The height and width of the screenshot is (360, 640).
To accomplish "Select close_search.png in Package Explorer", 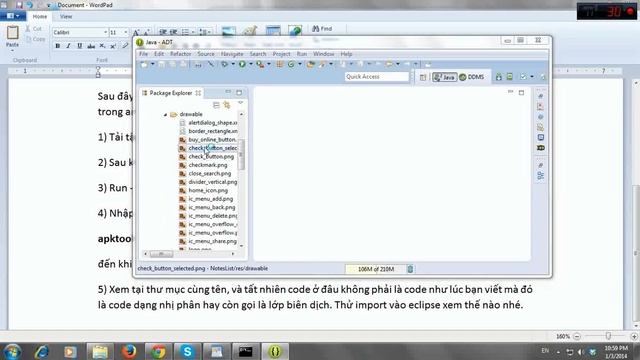I will pos(210,173).
